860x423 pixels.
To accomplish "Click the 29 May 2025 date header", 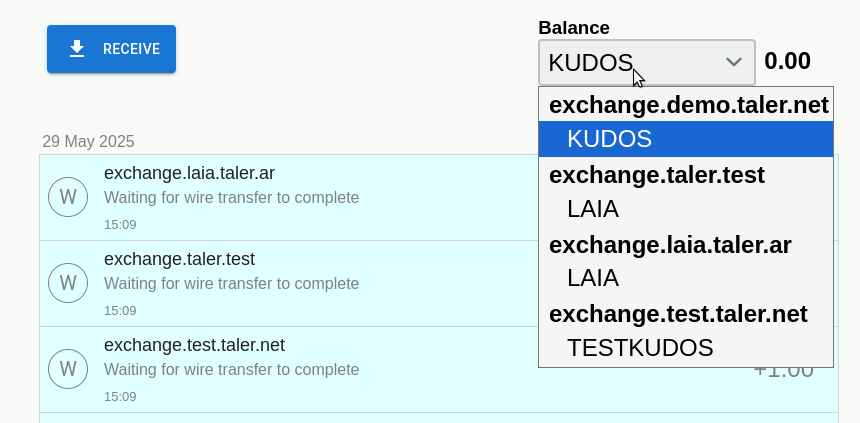I will pyautogui.click(x=88, y=142).
